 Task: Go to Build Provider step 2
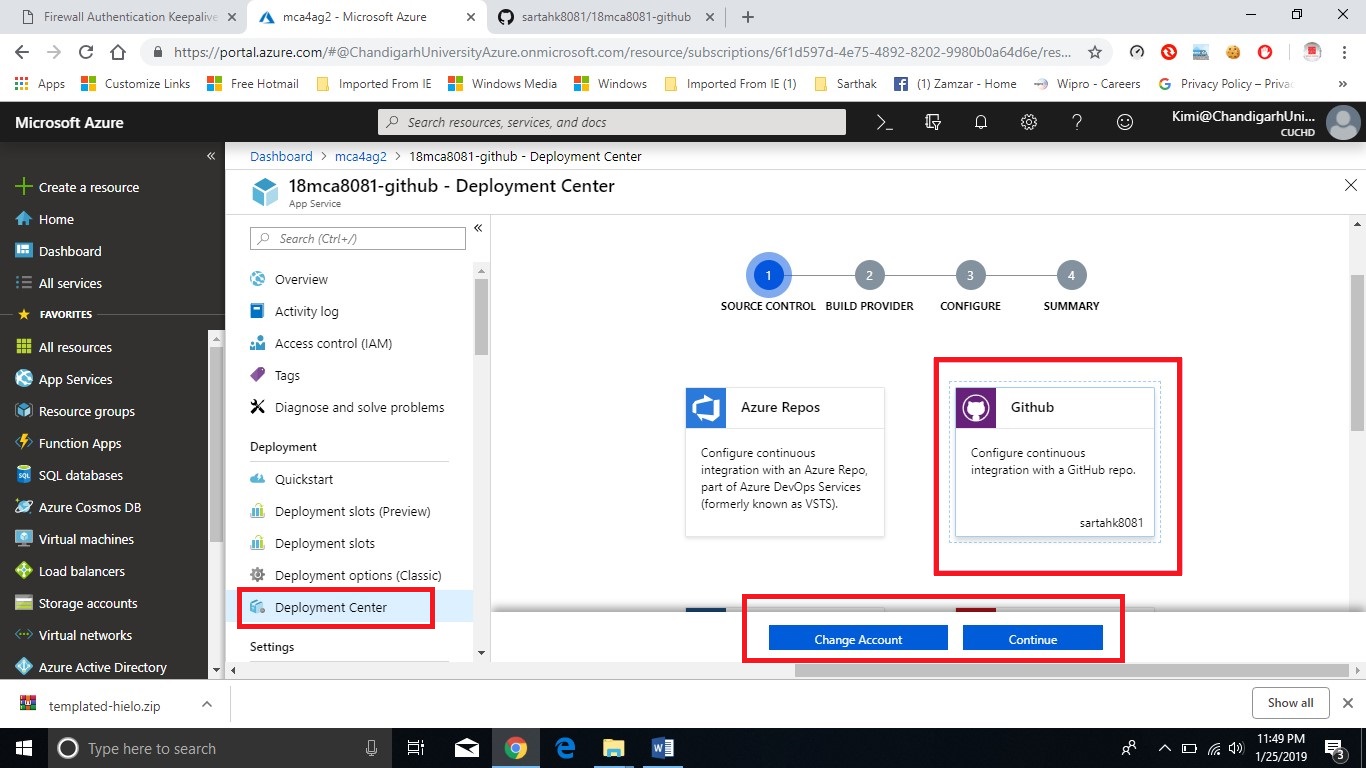click(869, 275)
